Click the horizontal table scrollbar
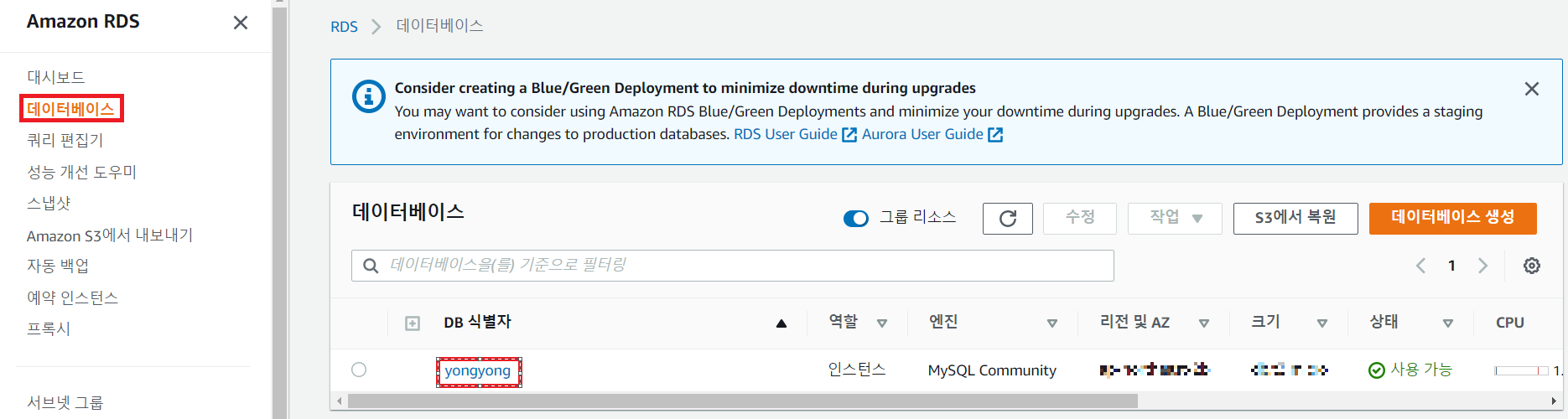Viewport: 1568px width, 419px height. (x=742, y=401)
